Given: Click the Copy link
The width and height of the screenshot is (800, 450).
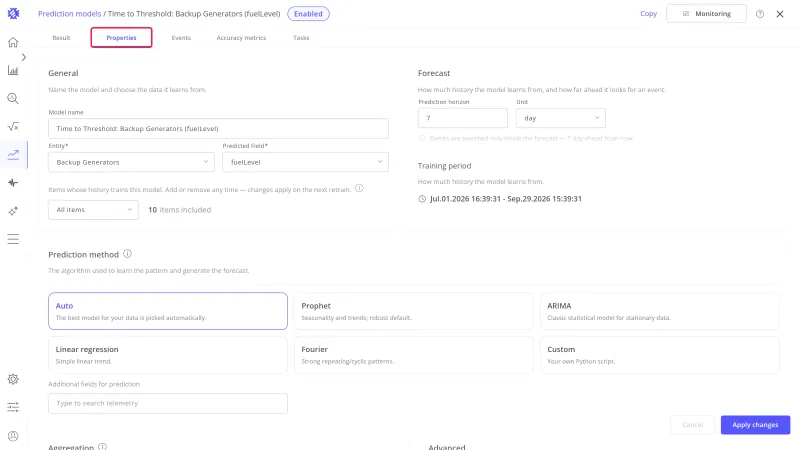Looking at the screenshot, I should [x=648, y=14].
